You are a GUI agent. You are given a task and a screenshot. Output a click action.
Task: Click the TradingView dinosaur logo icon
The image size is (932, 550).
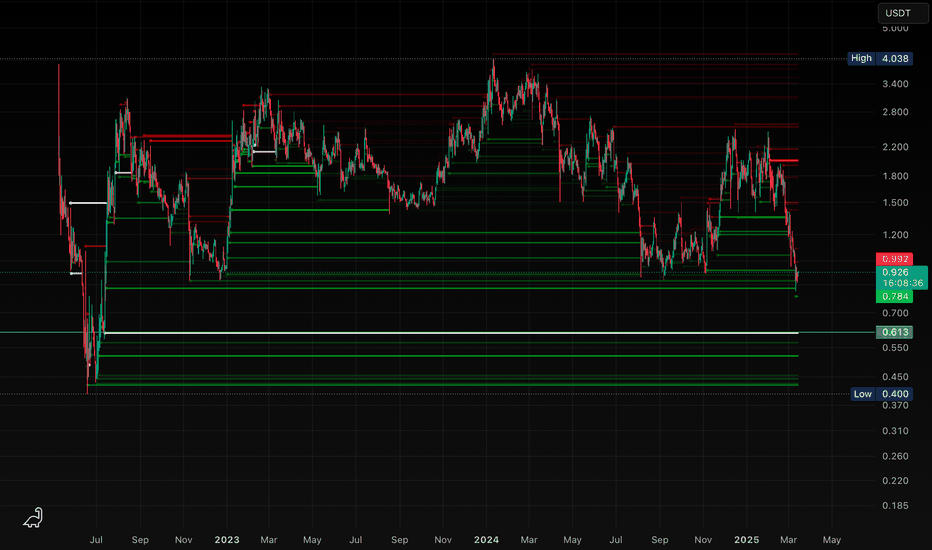(33, 517)
